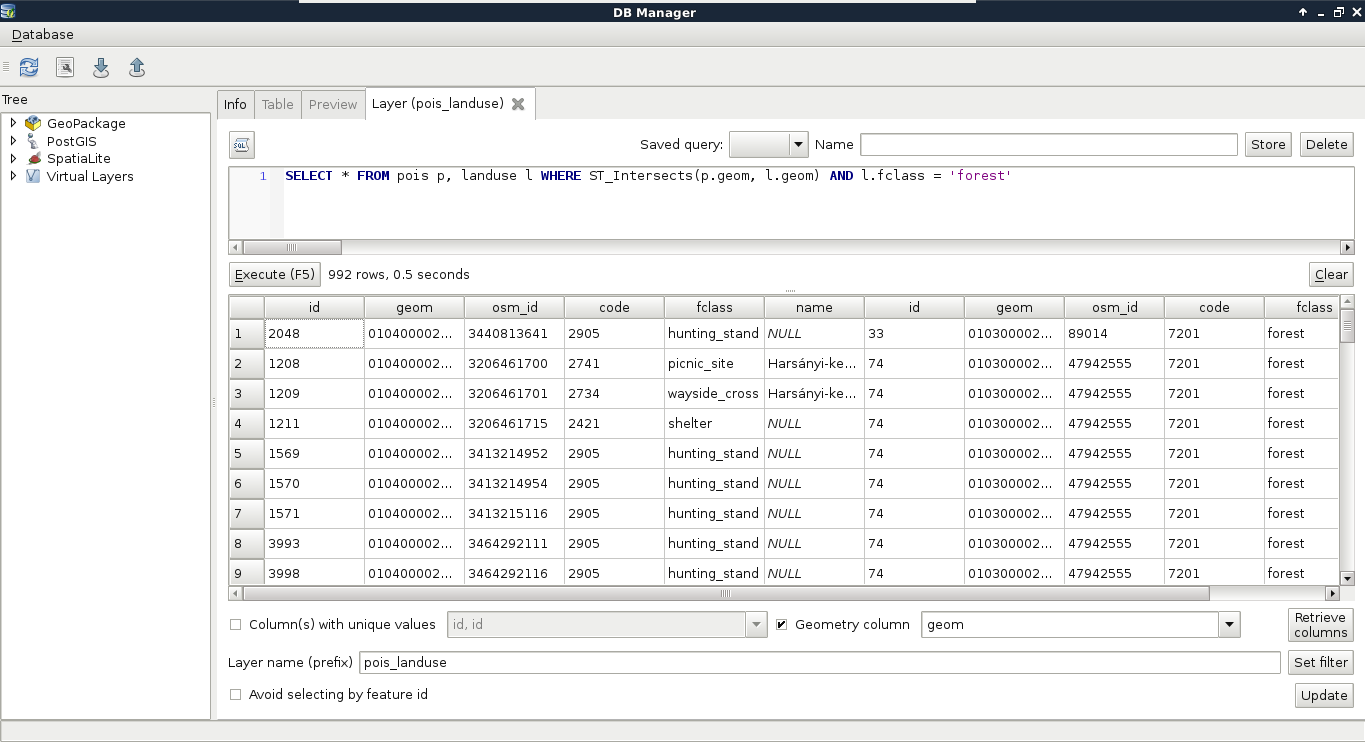1365x742 pixels.
Task: Uncheck the Geometry column checkbox
Action: click(782, 625)
